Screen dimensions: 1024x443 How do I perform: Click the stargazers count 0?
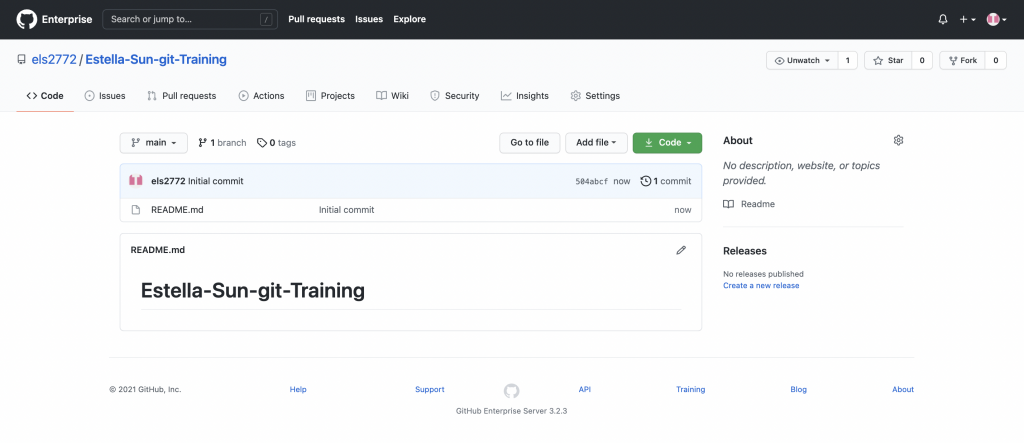[922, 60]
